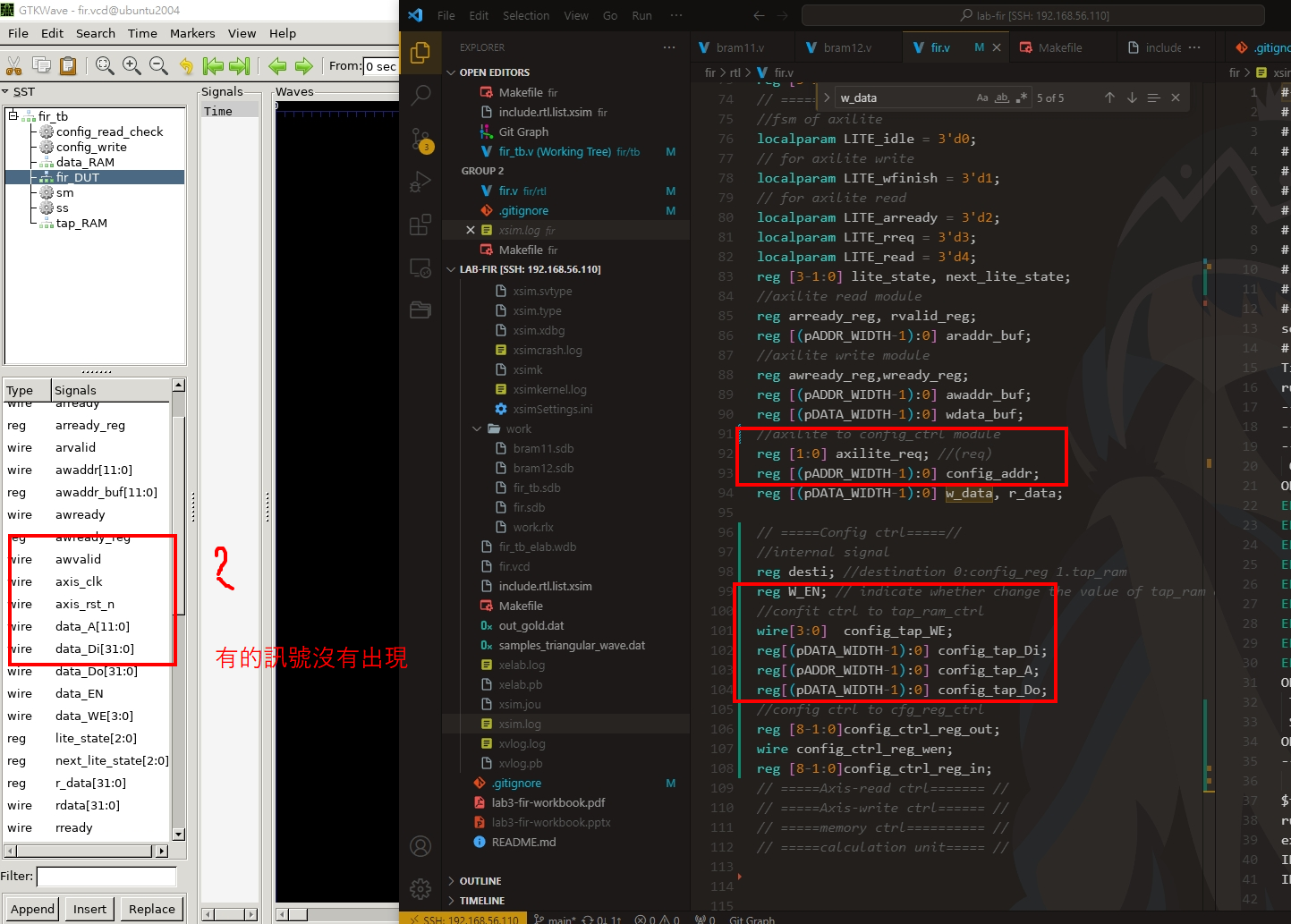Open Source Control view in activity bar
The width and height of the screenshot is (1291, 924).
(x=420, y=139)
